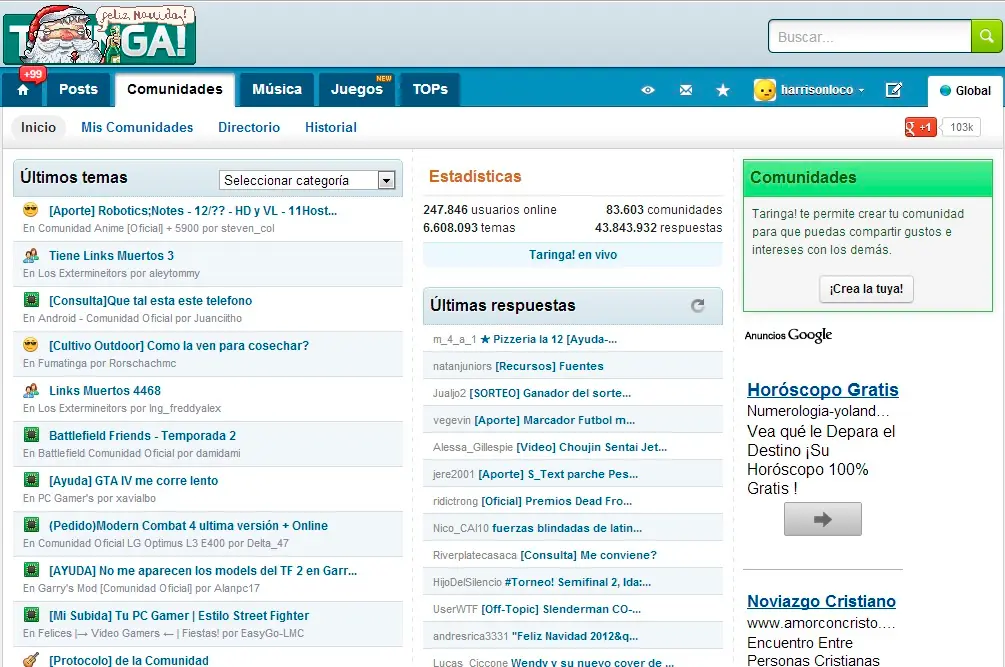Open Battlefield Friends - Temporada 2

142,436
